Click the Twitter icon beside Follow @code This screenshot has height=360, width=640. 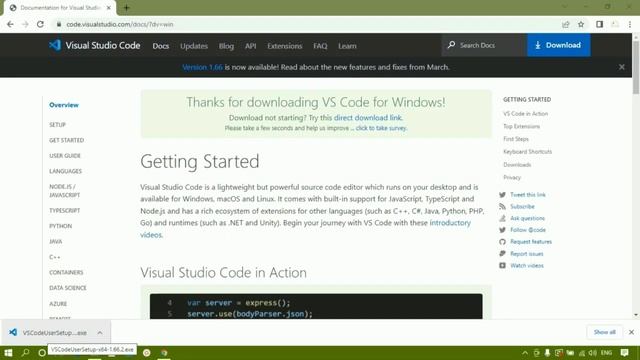(x=502, y=230)
